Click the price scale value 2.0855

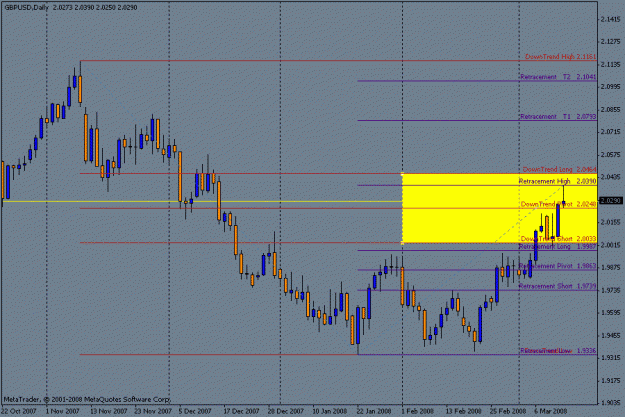click(x=611, y=109)
